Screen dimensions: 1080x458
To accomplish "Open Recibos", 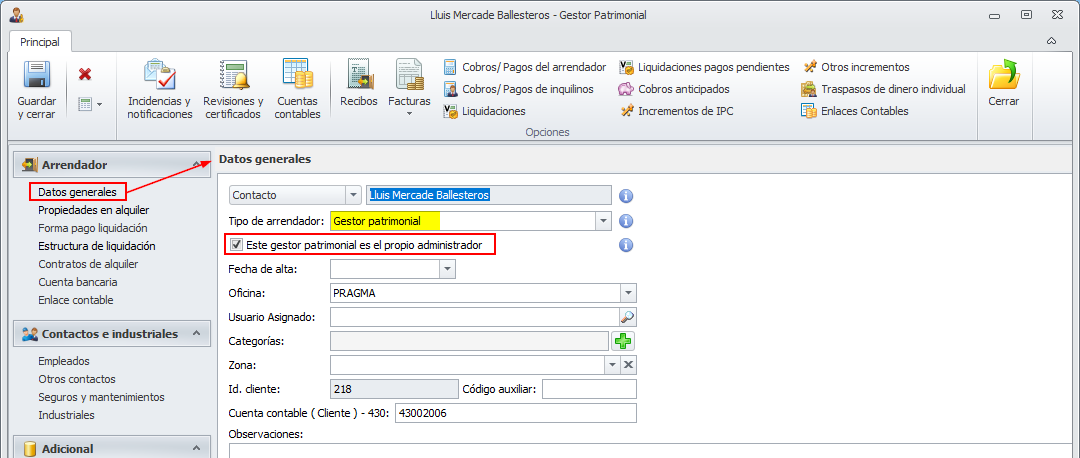I will (x=359, y=84).
